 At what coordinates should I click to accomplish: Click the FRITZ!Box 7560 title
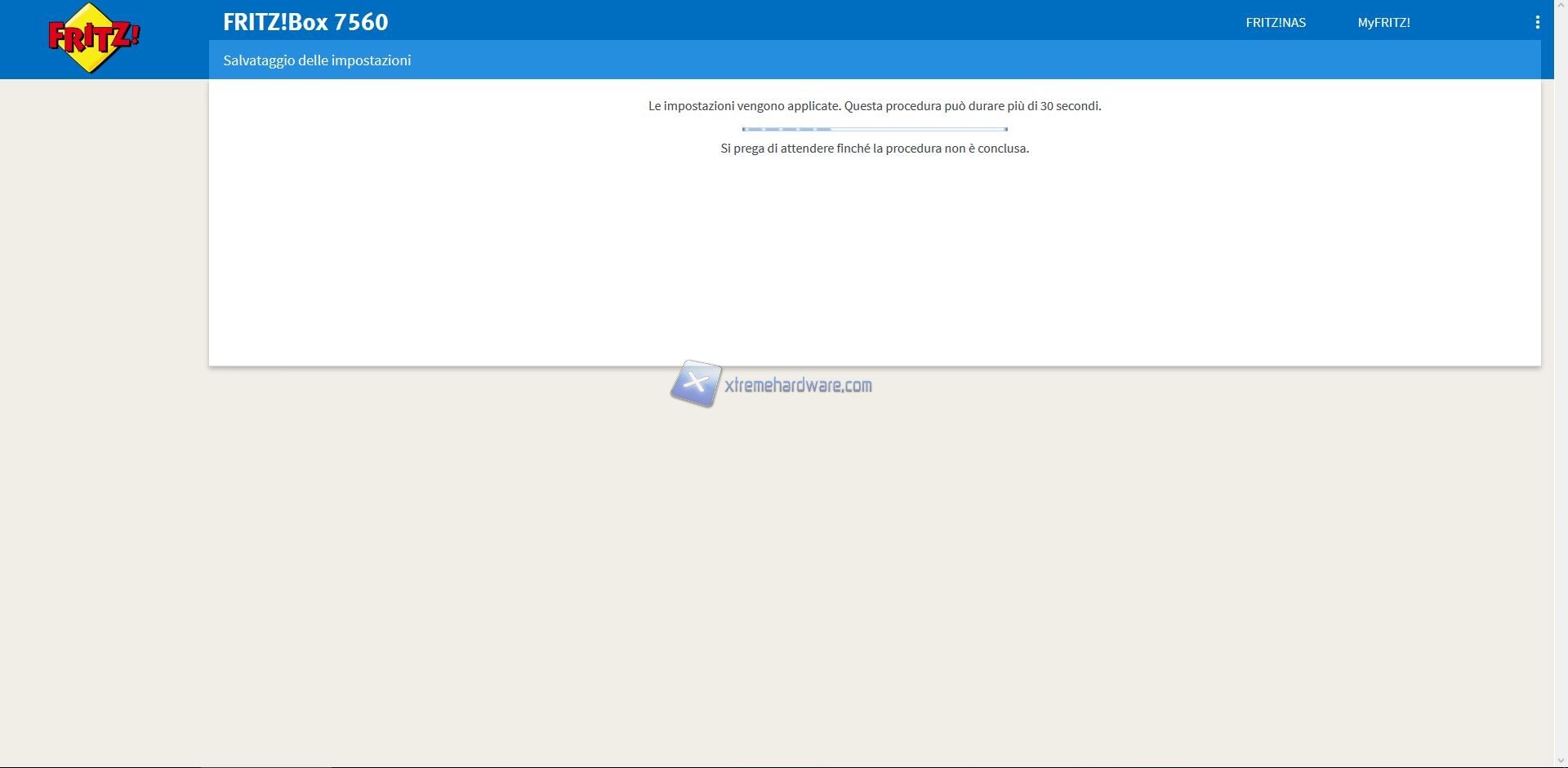click(305, 22)
